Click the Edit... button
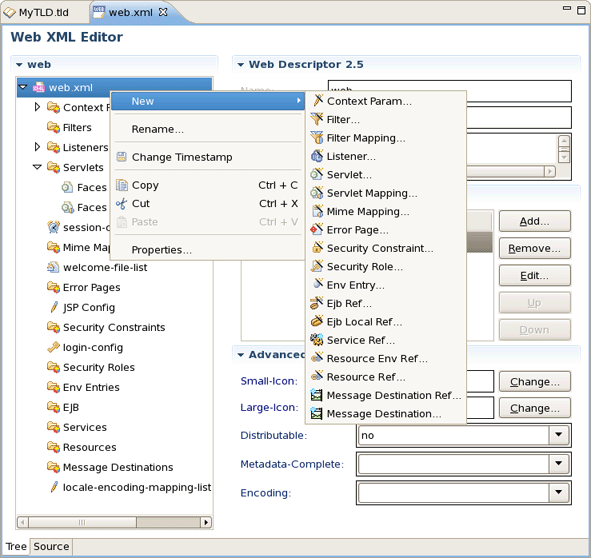The image size is (591, 558). tap(534, 276)
